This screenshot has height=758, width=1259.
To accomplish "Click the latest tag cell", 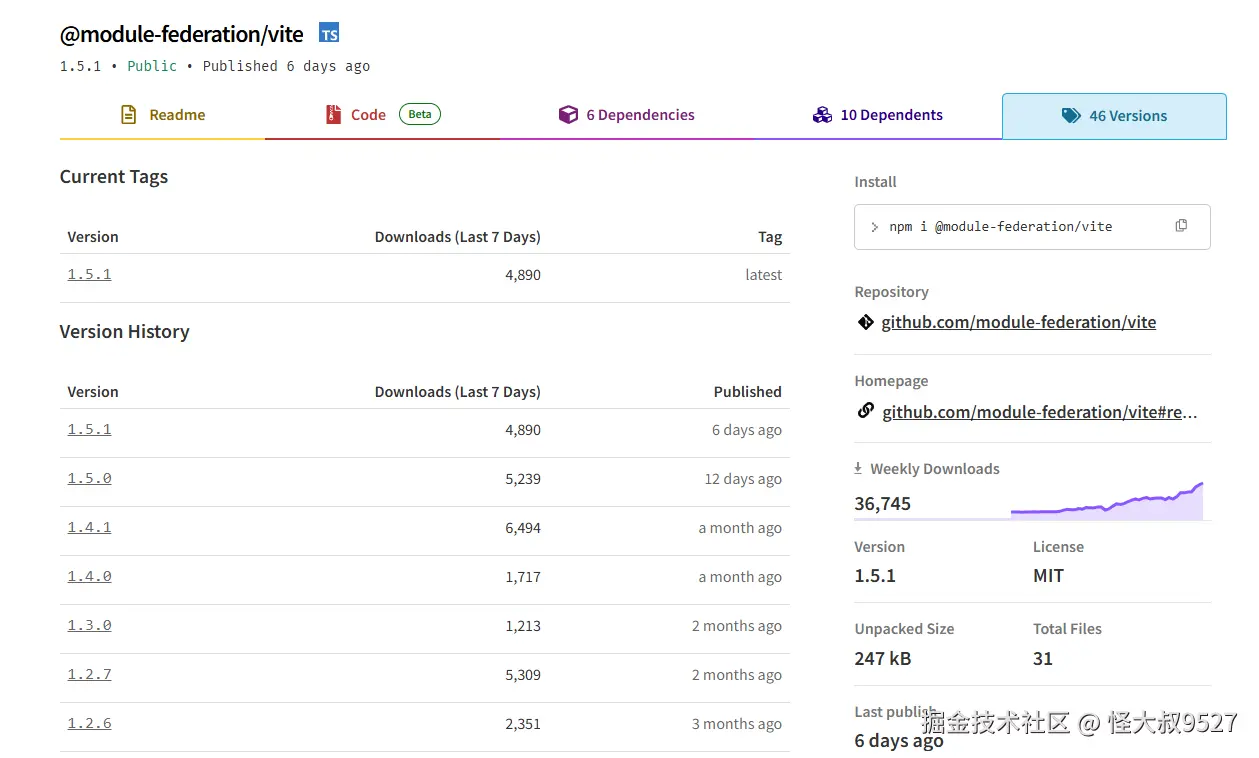I will [x=763, y=275].
